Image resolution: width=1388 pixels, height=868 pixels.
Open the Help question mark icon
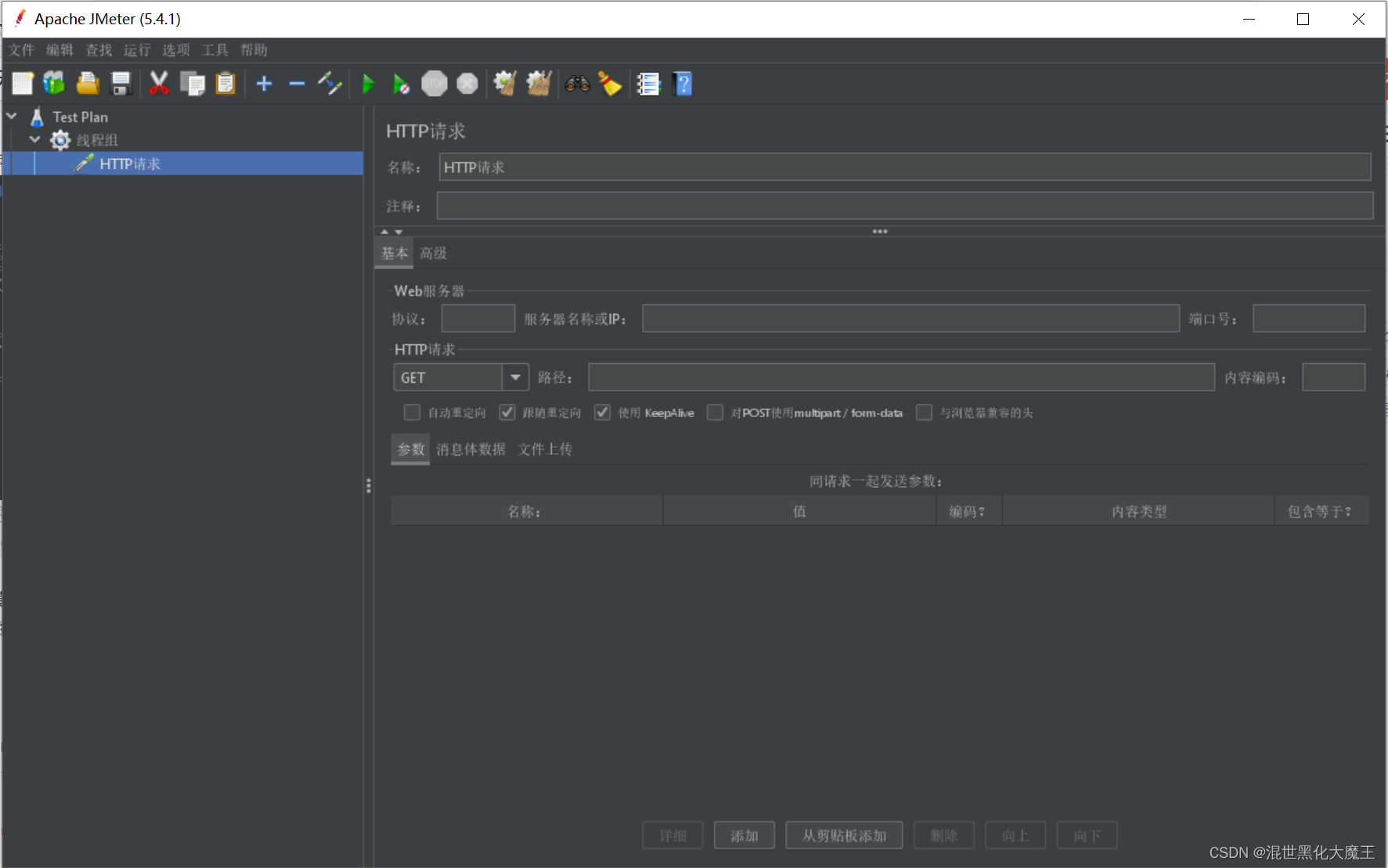683,83
